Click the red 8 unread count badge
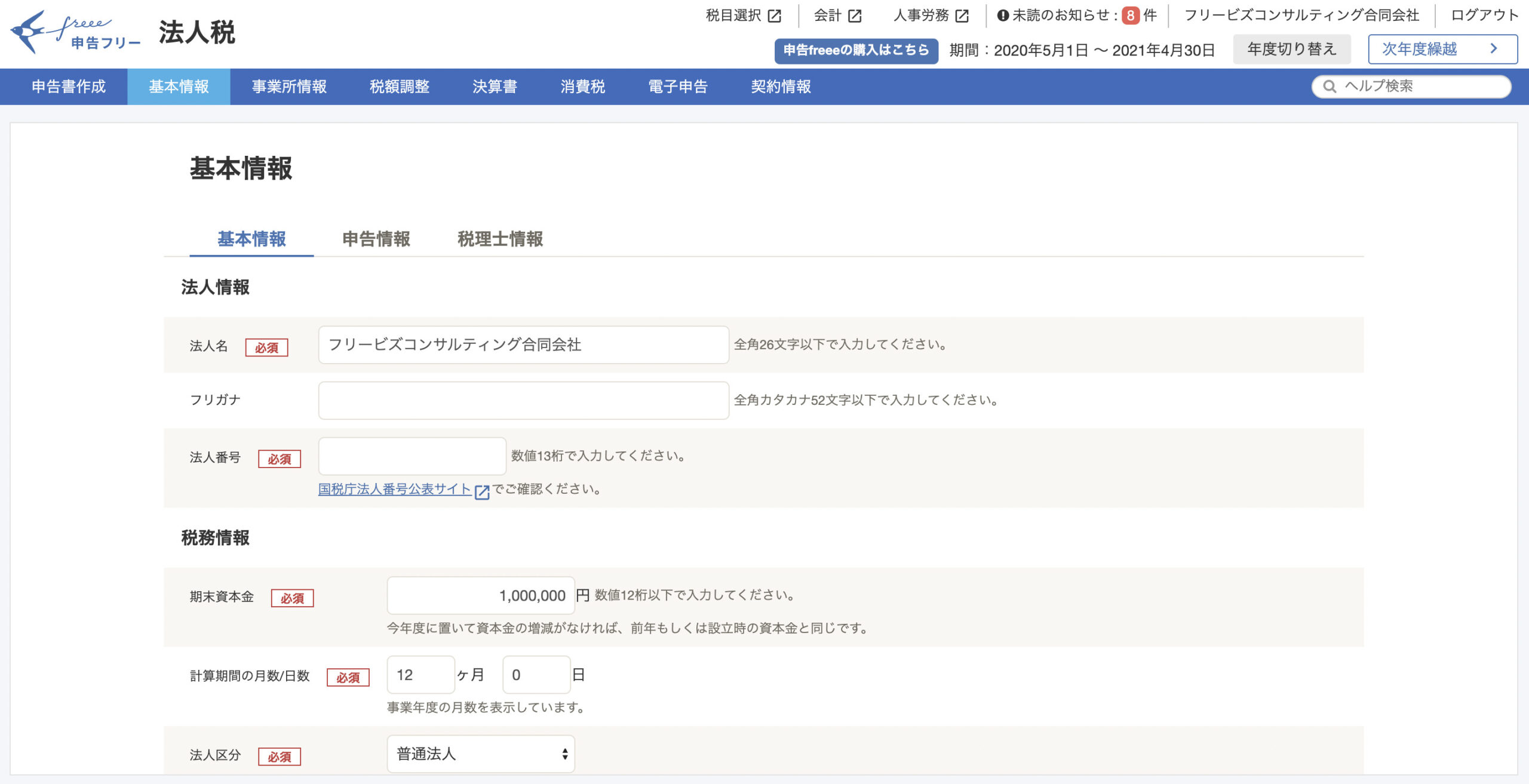Screen dimensions: 1529x784 (1130, 16)
